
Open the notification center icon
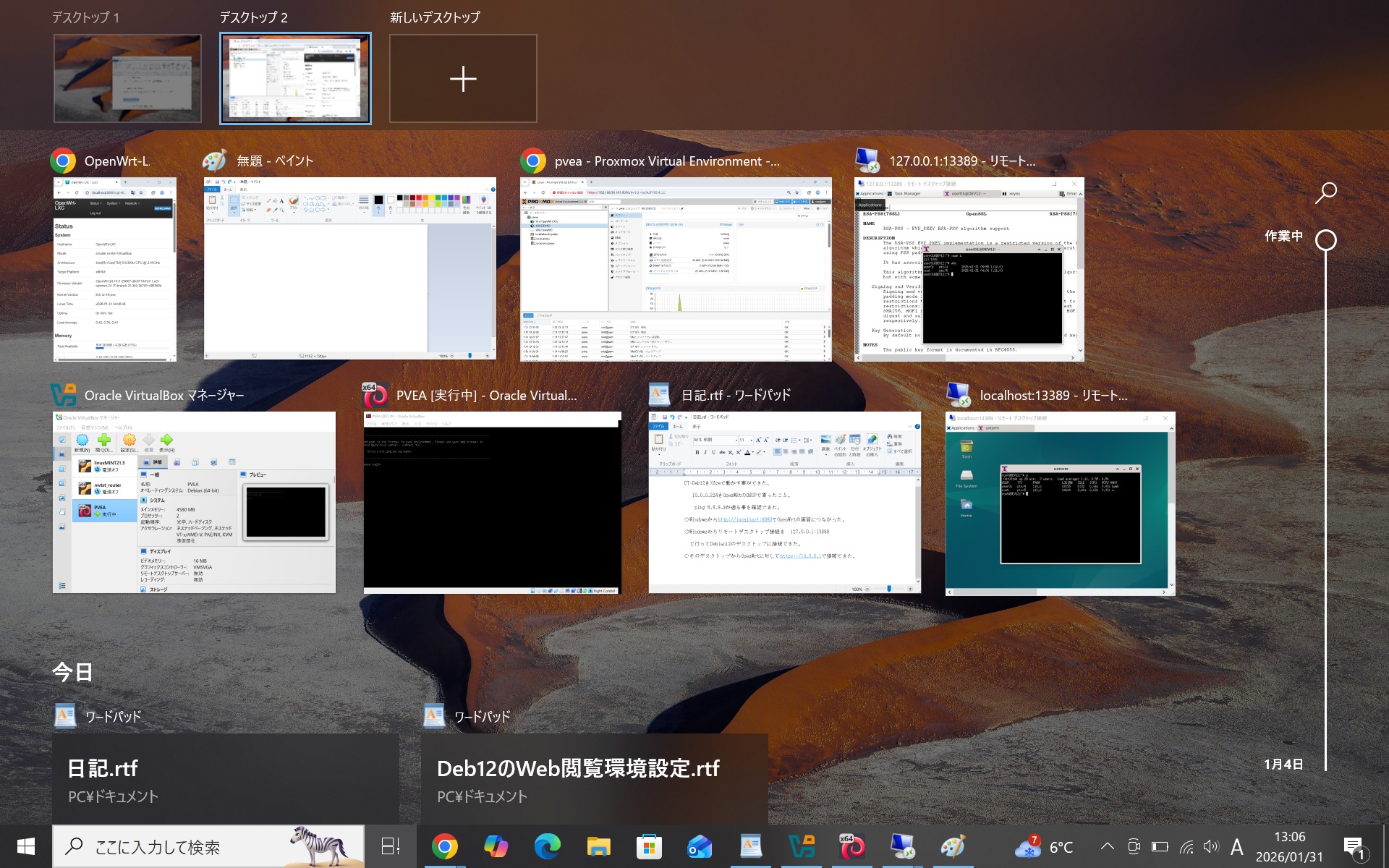click(x=1354, y=846)
